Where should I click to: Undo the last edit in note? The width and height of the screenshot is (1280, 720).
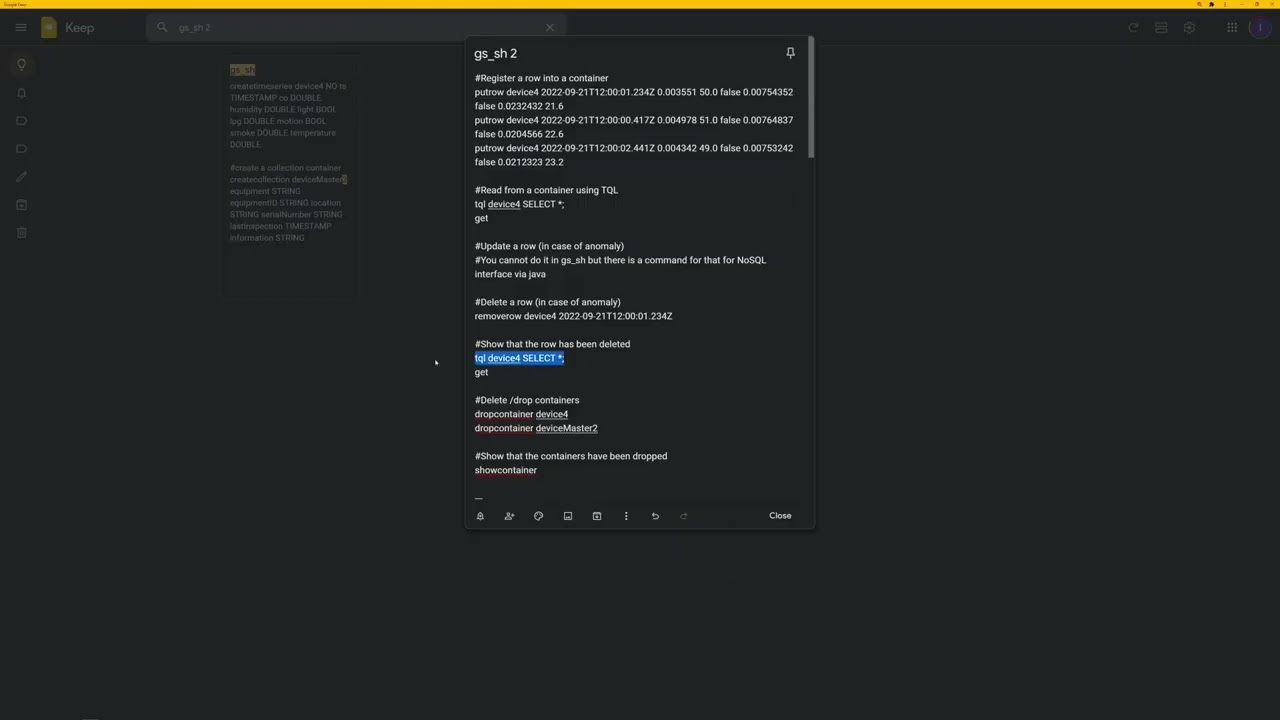(655, 516)
